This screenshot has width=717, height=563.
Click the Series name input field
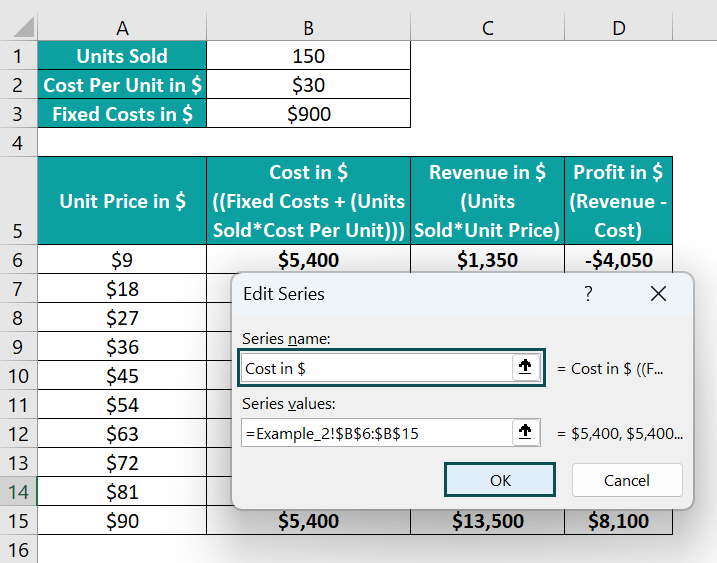[x=376, y=368]
